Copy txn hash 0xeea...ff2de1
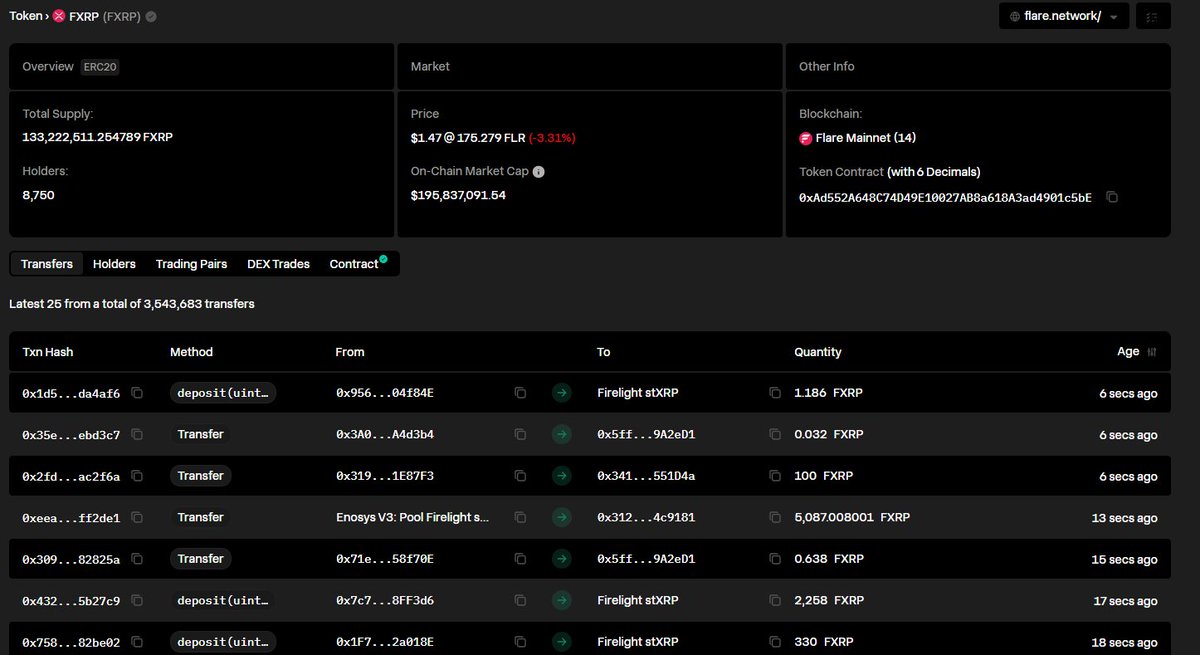This screenshot has height=655, width=1200. point(137,517)
